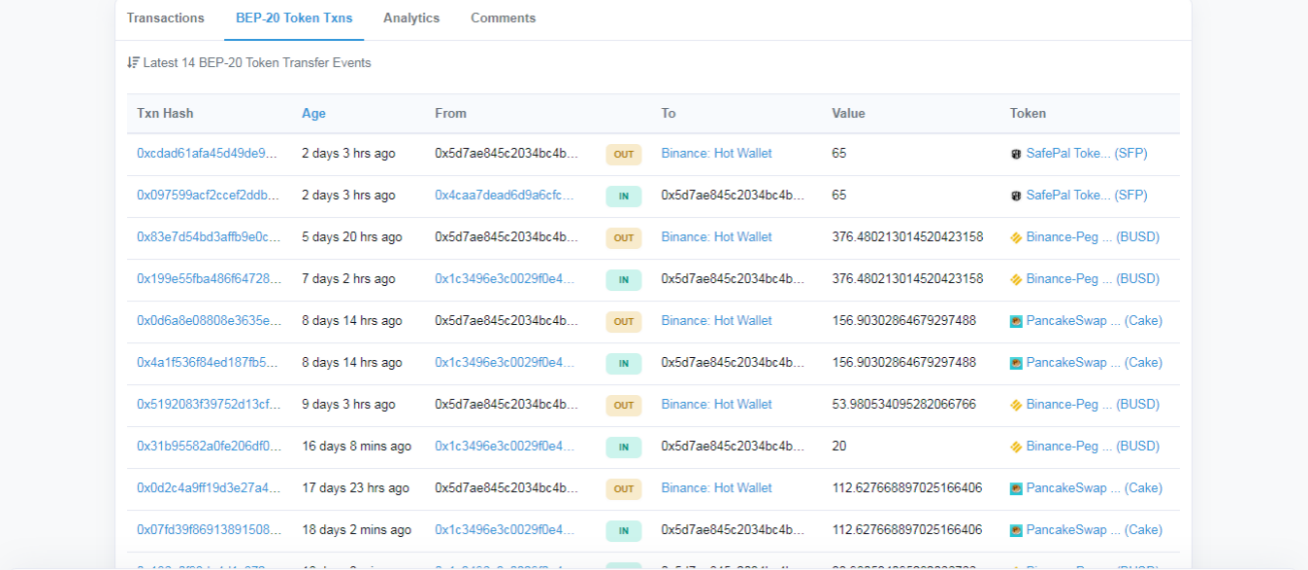Image resolution: width=1308 pixels, height=570 pixels.
Task: Select the BEP-20 Token Txns tab
Action: (294, 18)
